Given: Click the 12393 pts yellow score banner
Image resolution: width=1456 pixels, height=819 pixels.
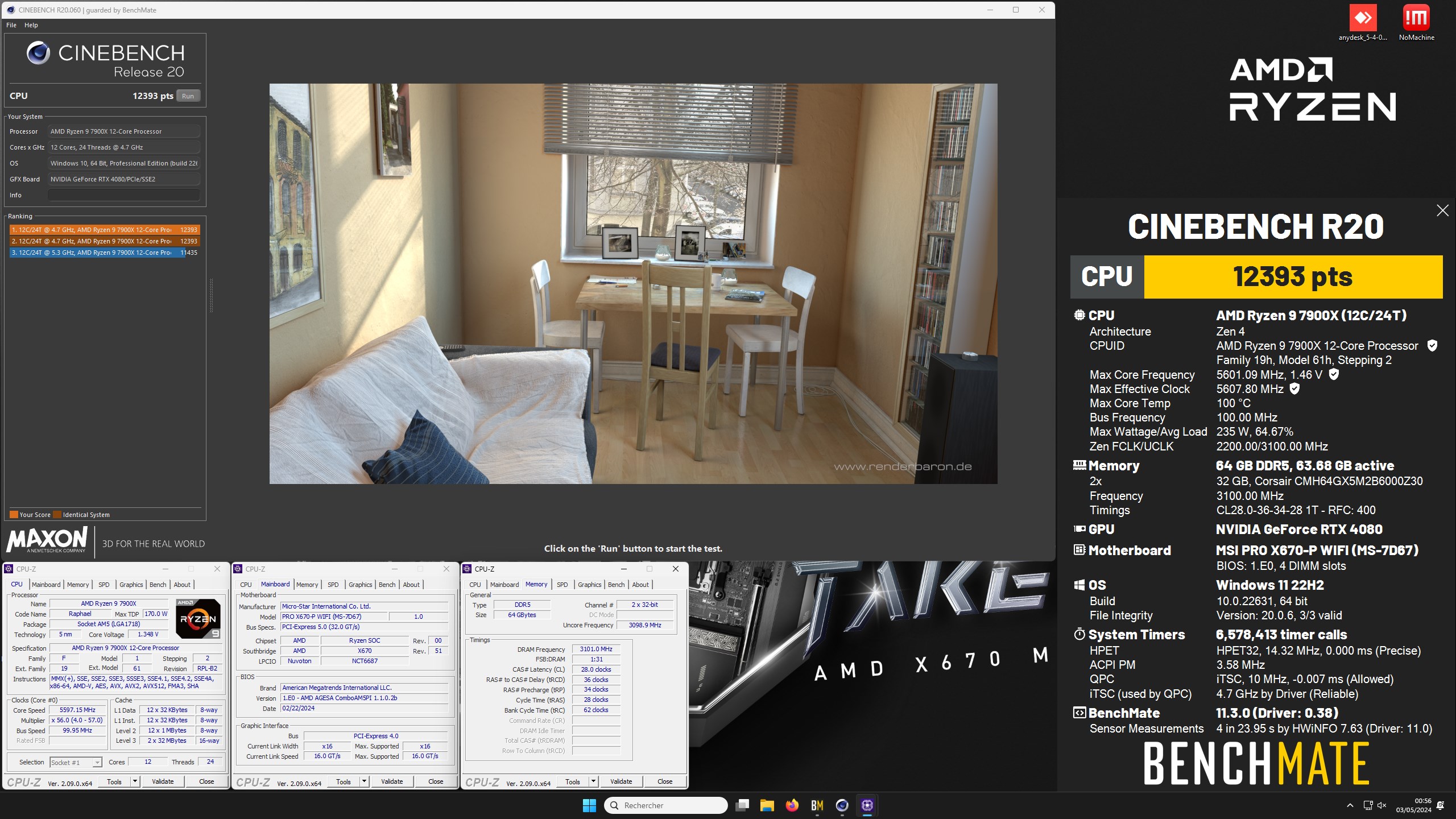Looking at the screenshot, I should pyautogui.click(x=1293, y=277).
